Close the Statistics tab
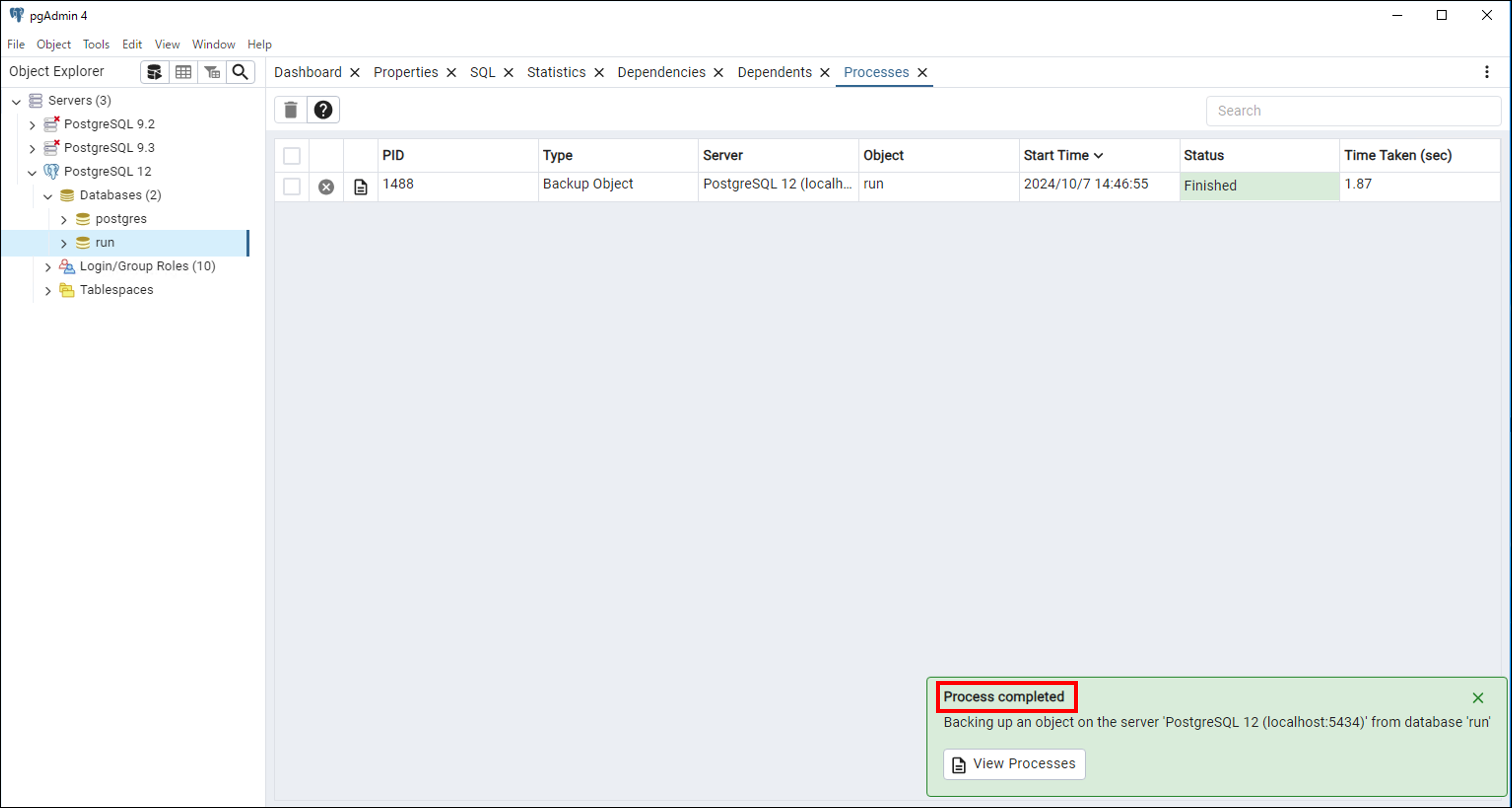 pos(599,72)
